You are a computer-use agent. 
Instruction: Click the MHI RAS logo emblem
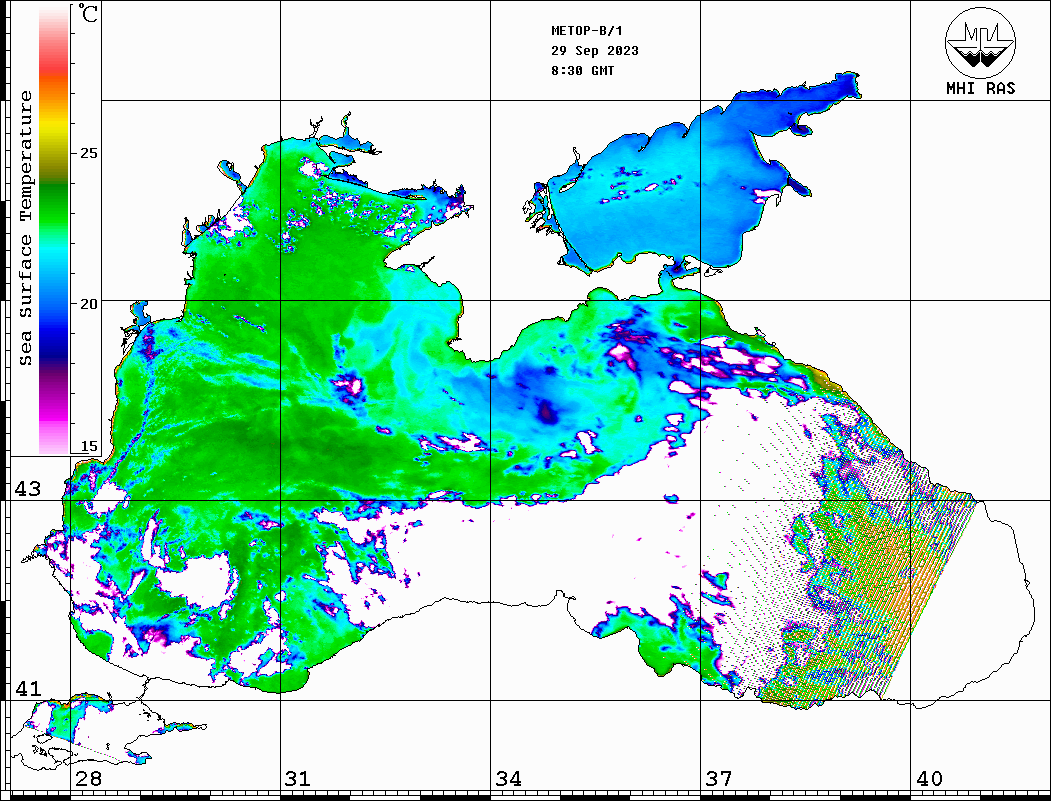click(980, 43)
